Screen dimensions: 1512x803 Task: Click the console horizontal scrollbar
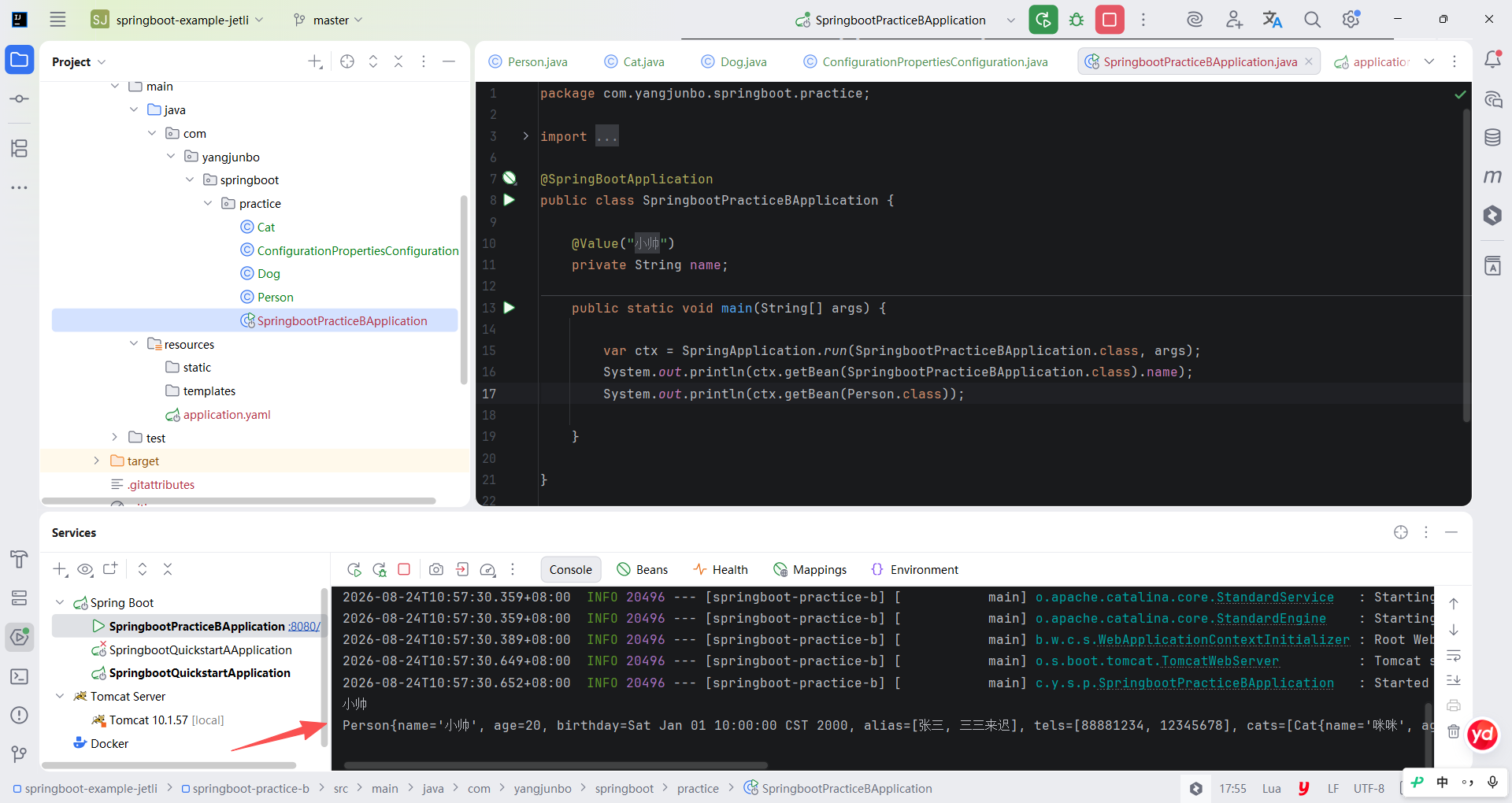pos(555,764)
